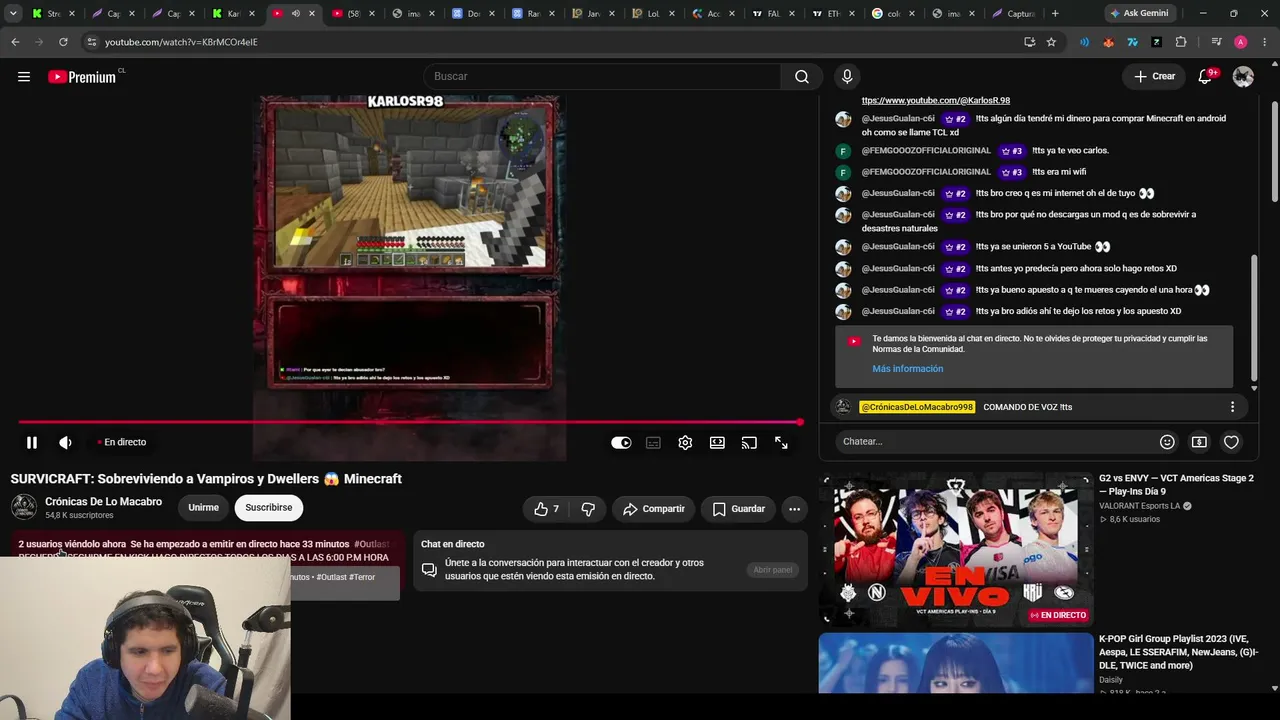The width and height of the screenshot is (1280, 720).
Task: Send a Super Chat from the chat bar
Action: point(1199,441)
